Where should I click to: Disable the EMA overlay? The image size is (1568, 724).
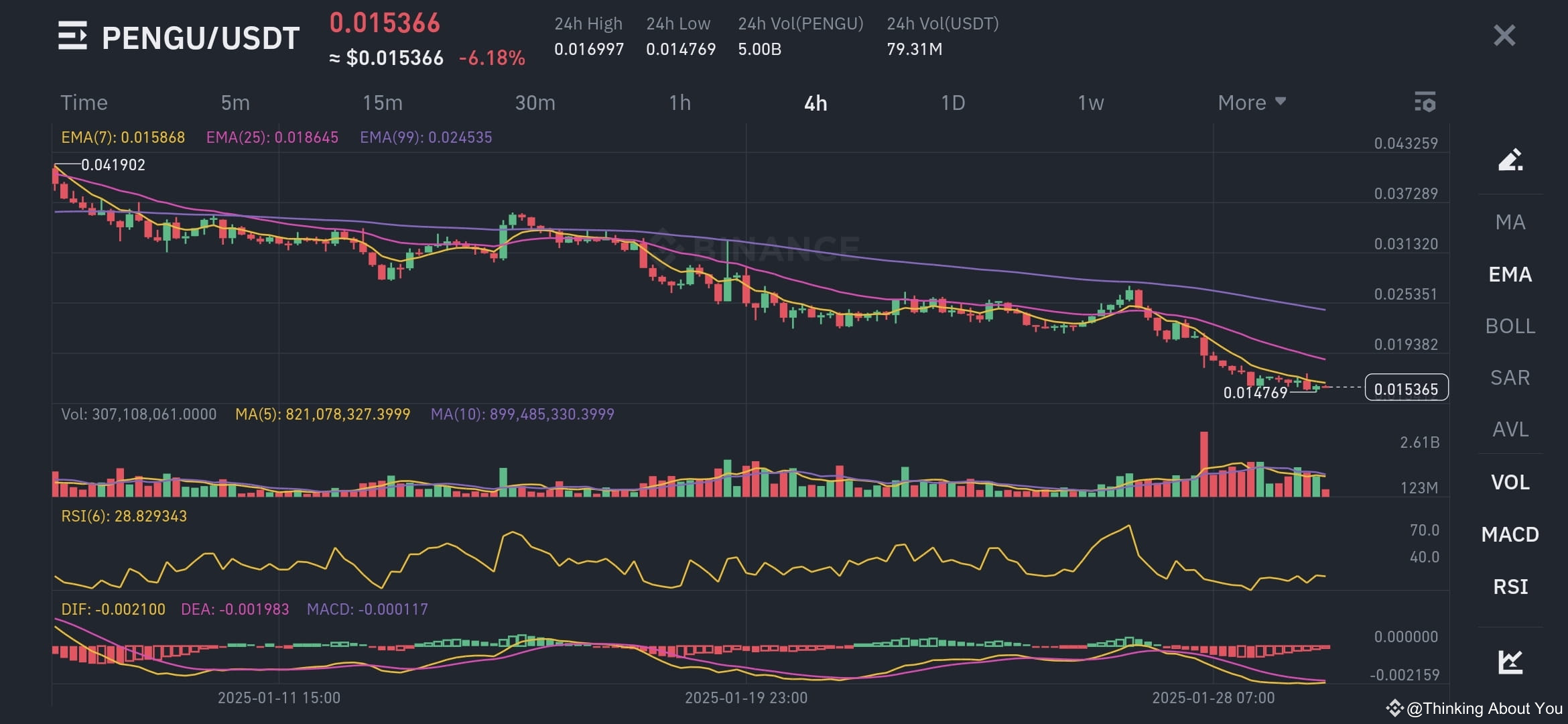click(1510, 275)
